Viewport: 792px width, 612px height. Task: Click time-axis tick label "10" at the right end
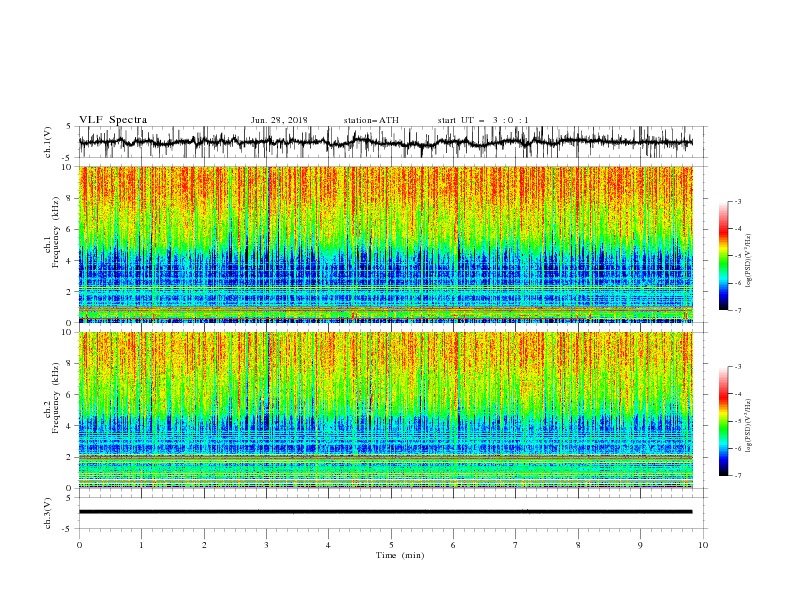point(703,545)
